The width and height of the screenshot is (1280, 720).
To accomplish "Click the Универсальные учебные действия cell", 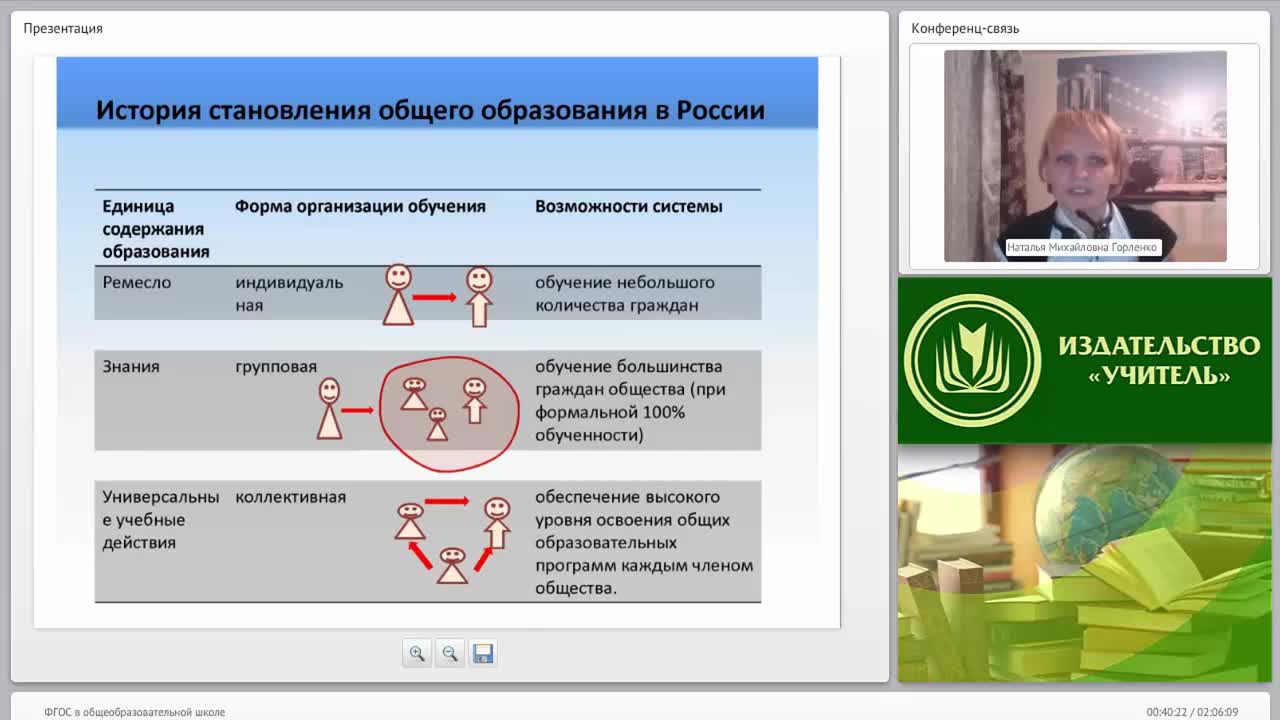I will [x=161, y=520].
